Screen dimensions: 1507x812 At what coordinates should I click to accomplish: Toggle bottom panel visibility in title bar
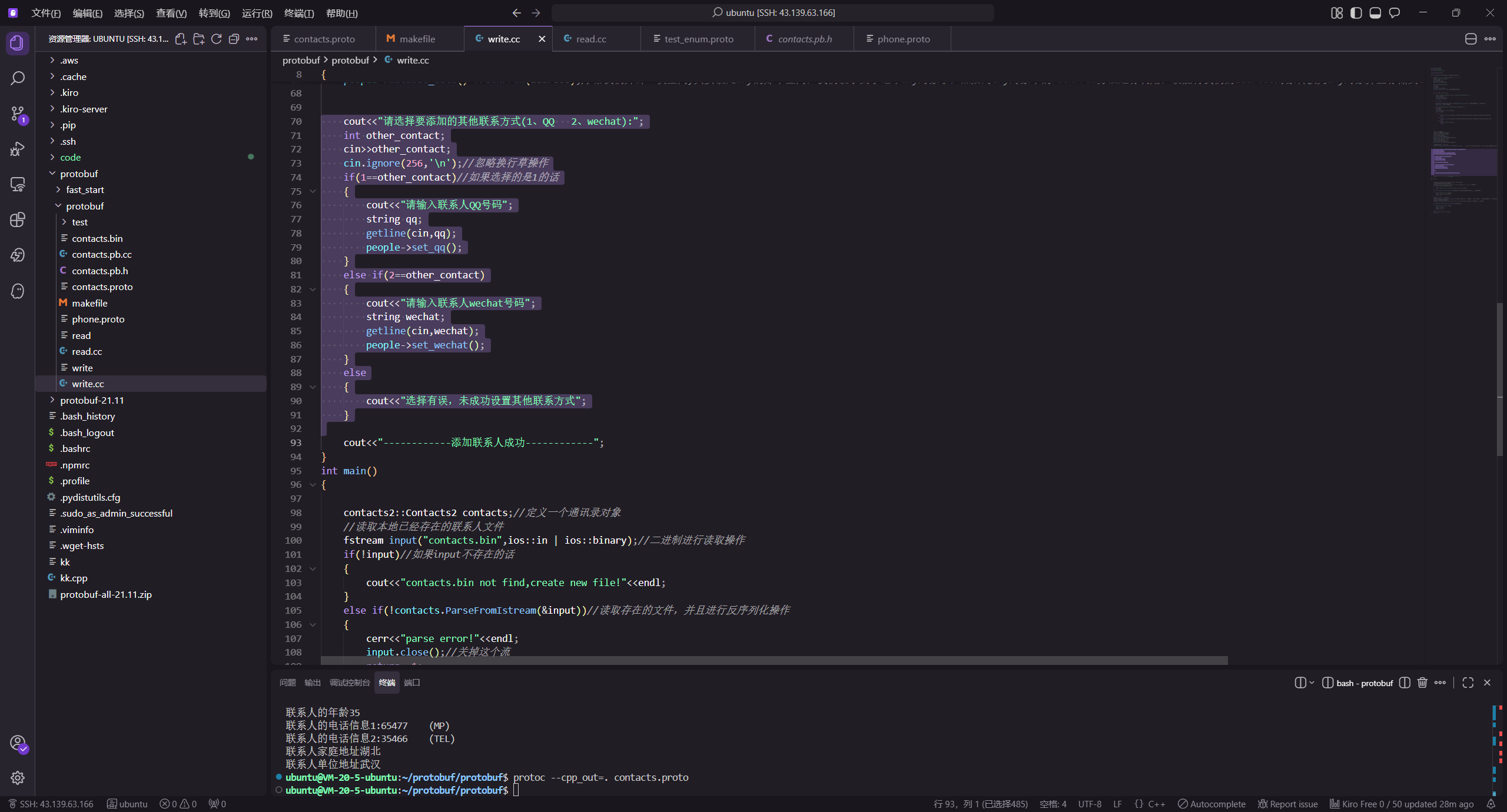tap(1375, 13)
